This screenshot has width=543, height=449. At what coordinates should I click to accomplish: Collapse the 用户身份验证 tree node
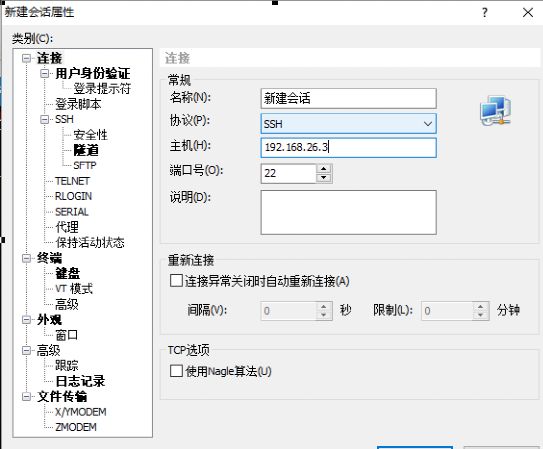click(x=44, y=73)
